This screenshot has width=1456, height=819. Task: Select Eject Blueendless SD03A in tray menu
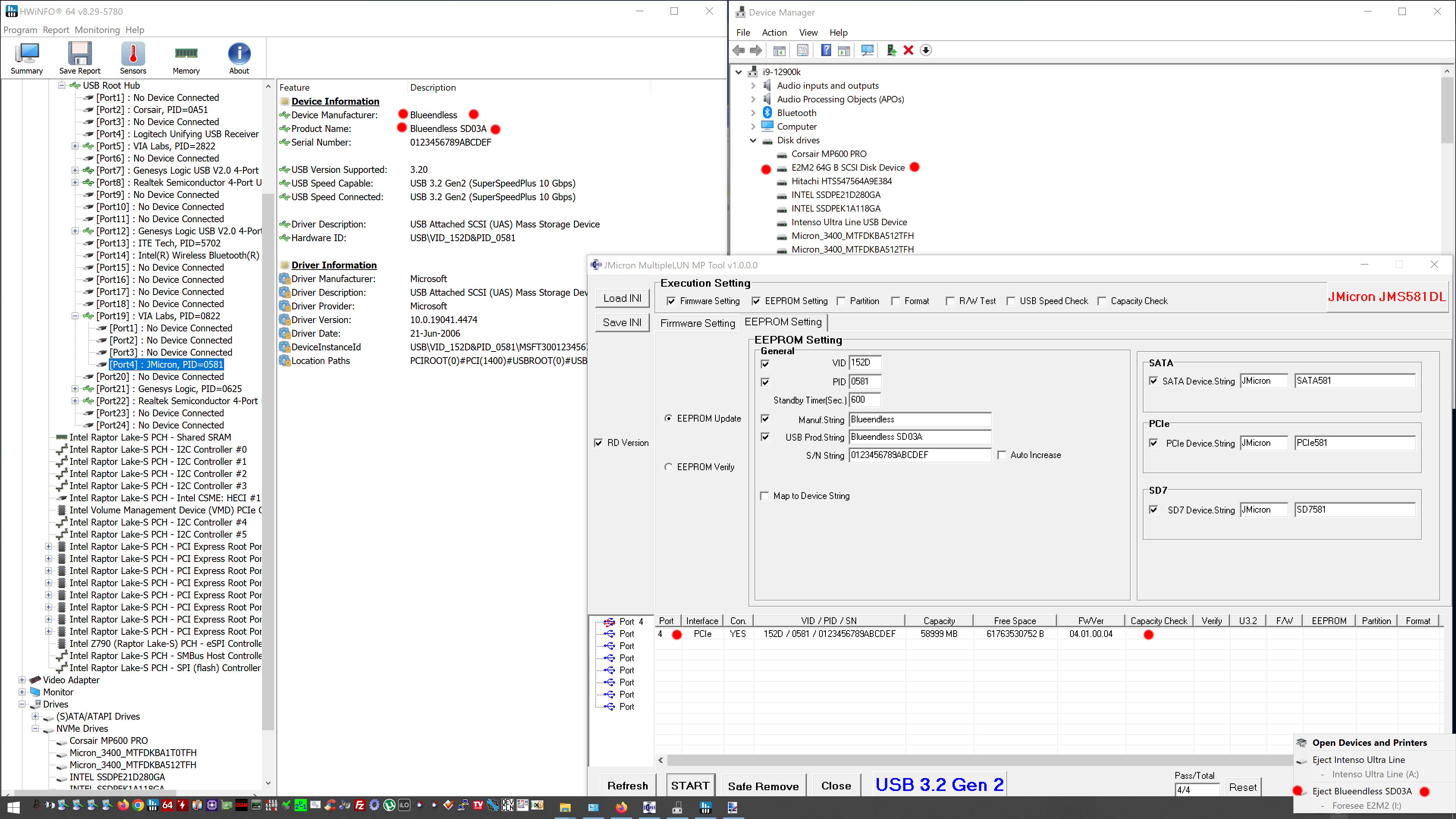click(1362, 791)
